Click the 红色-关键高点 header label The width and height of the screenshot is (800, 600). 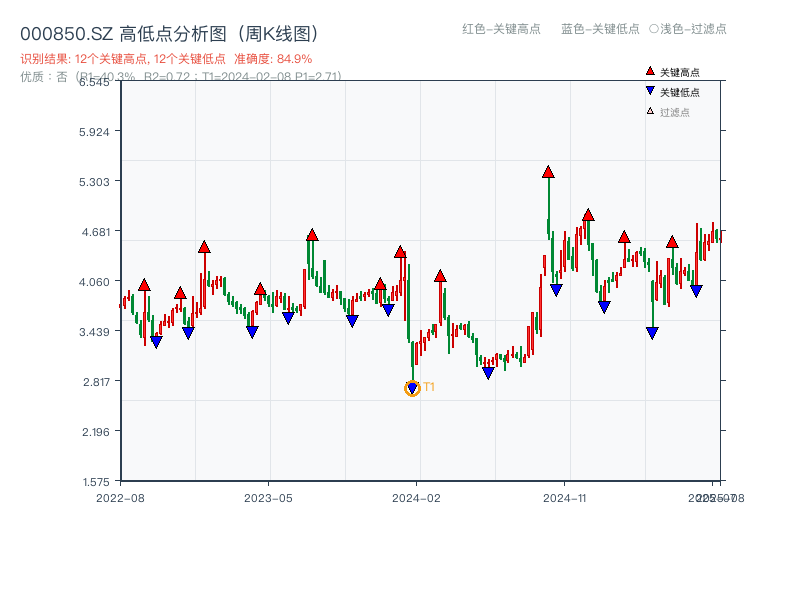(501, 29)
